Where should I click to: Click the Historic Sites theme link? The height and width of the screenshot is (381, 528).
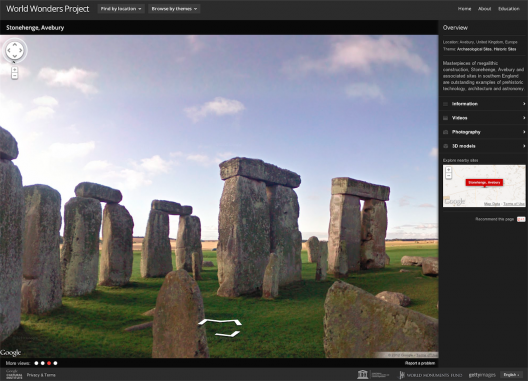[505, 49]
